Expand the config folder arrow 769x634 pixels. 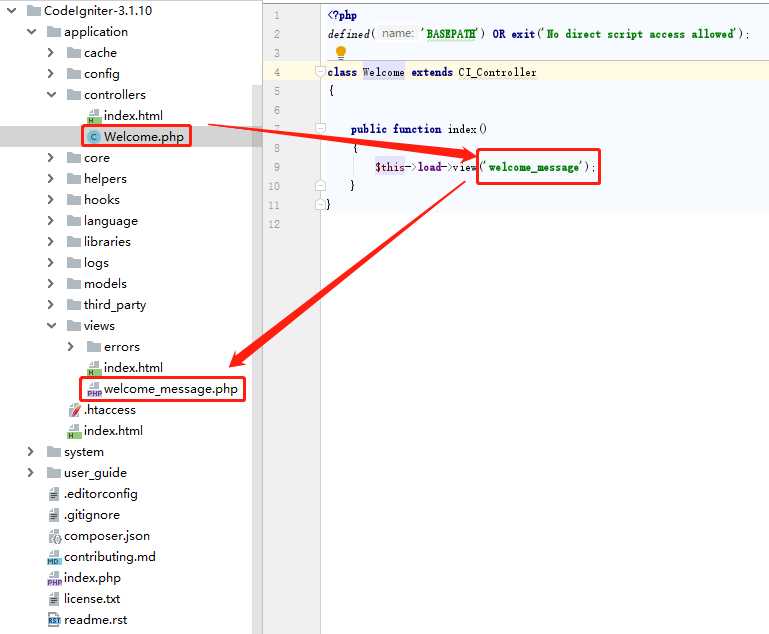51,74
